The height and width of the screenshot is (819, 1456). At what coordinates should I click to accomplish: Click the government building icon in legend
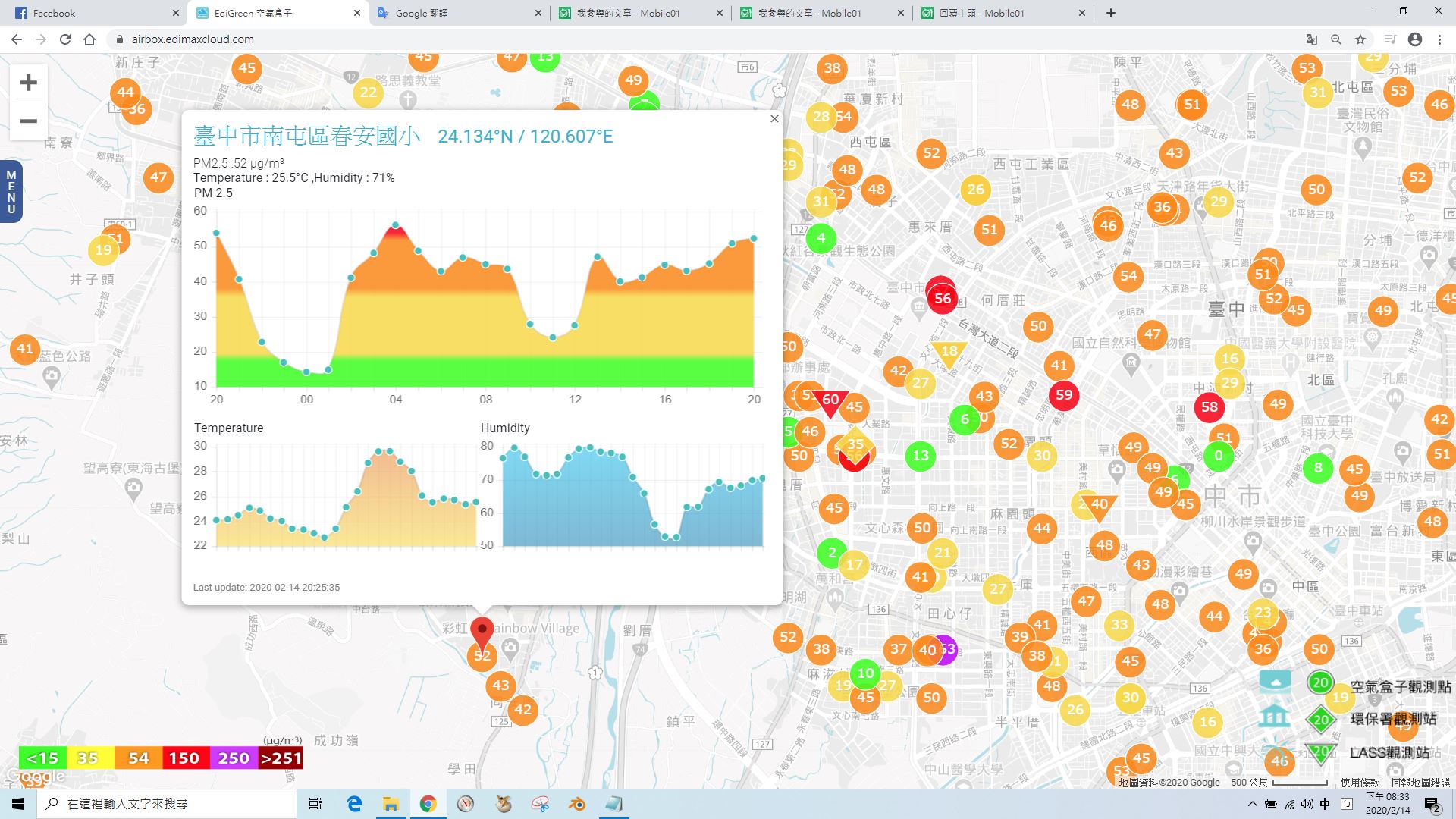pos(1275,715)
